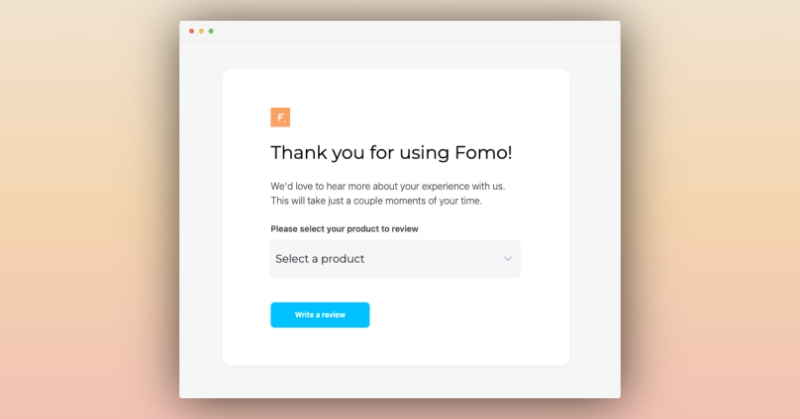The height and width of the screenshot is (419, 800).
Task: Click the word 'review' in the field label
Action: [405, 229]
